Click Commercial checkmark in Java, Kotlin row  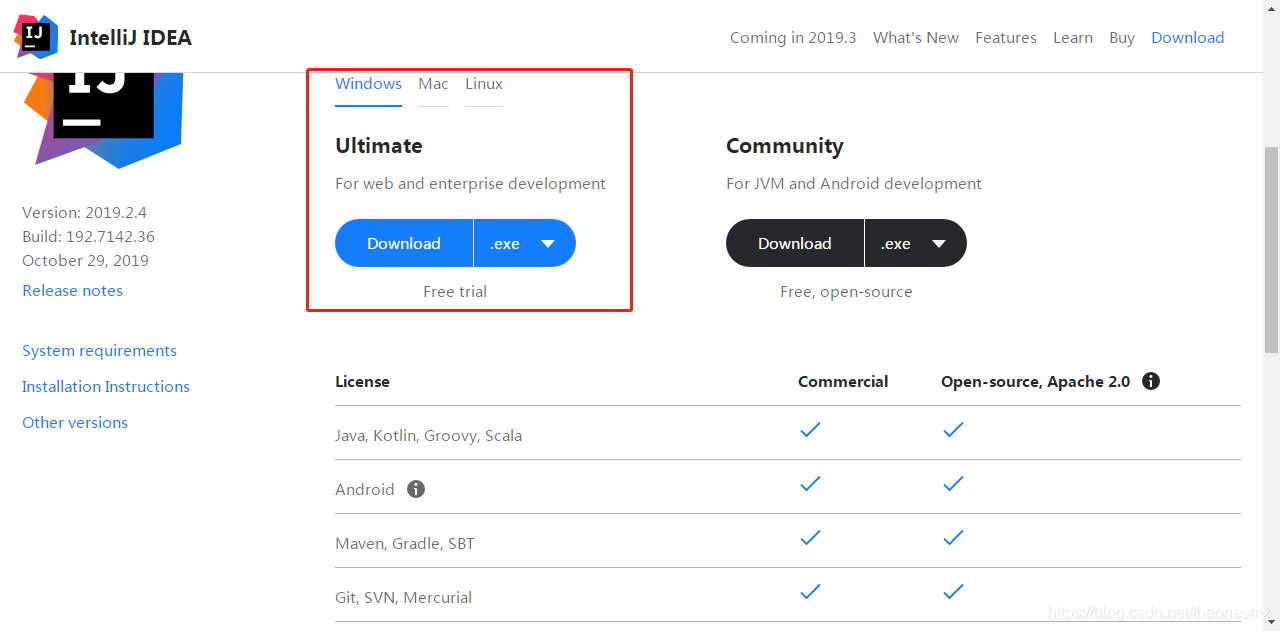click(x=810, y=430)
